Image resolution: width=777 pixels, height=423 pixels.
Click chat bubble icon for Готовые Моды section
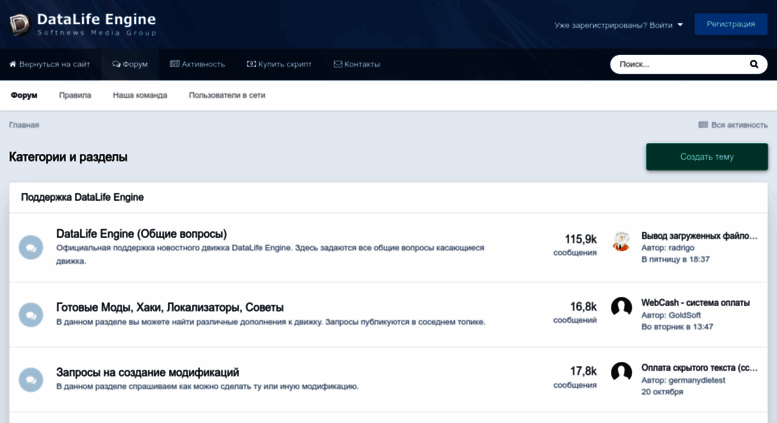(31, 315)
